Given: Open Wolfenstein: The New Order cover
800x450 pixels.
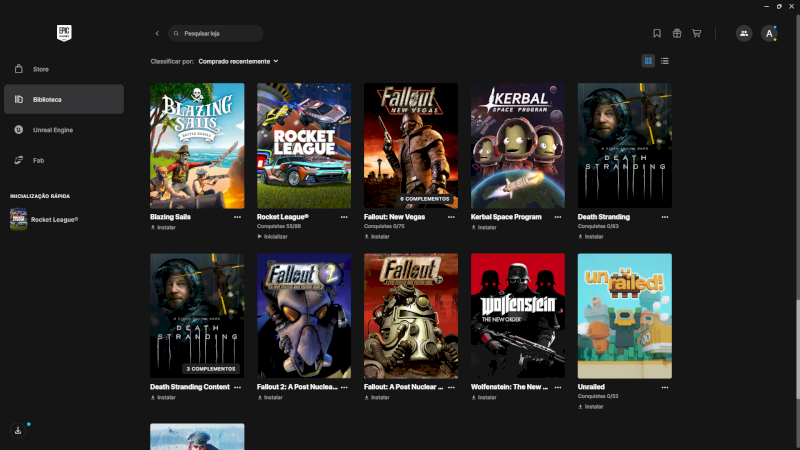Looking at the screenshot, I should (x=518, y=316).
